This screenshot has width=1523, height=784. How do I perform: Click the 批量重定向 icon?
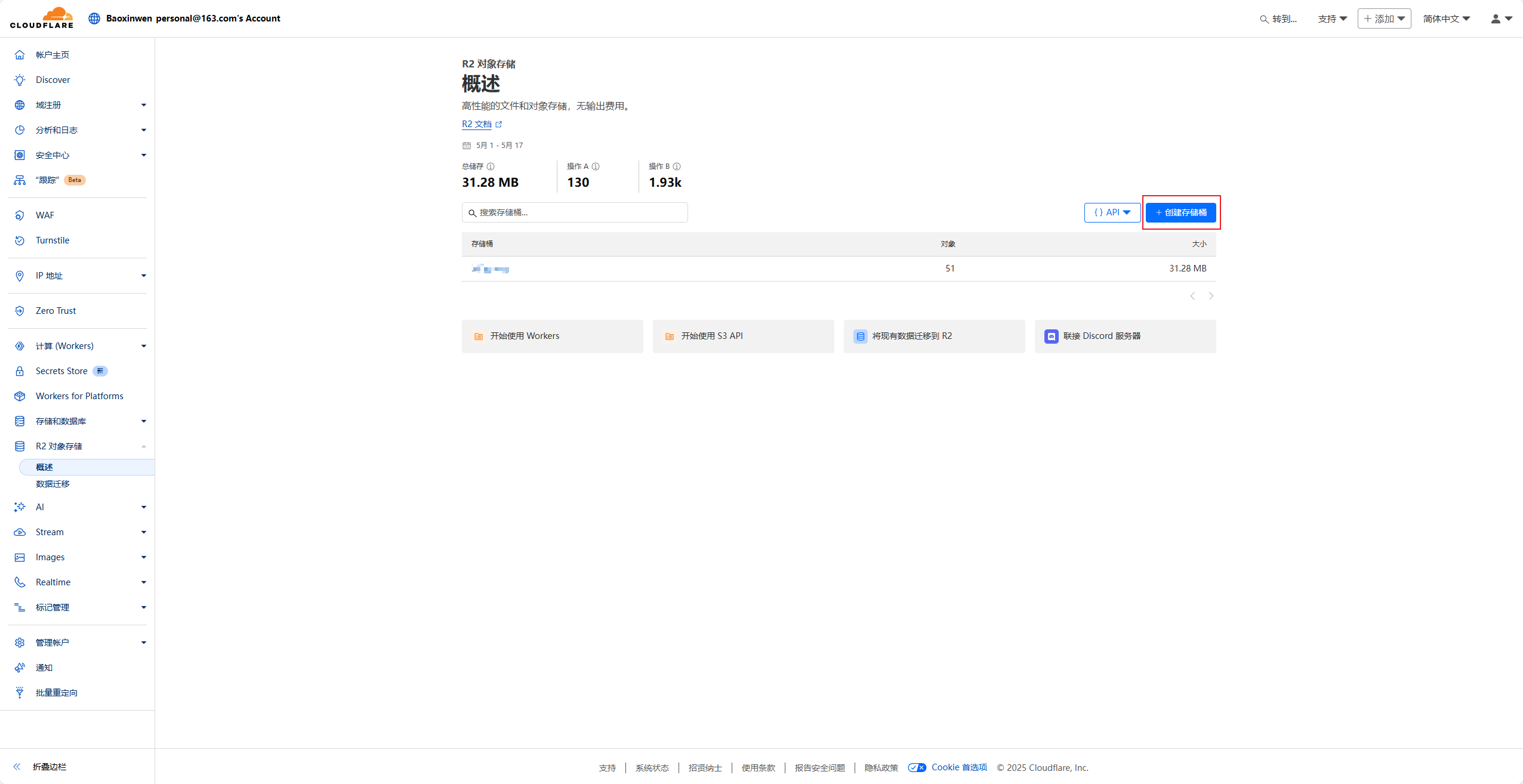[20, 693]
